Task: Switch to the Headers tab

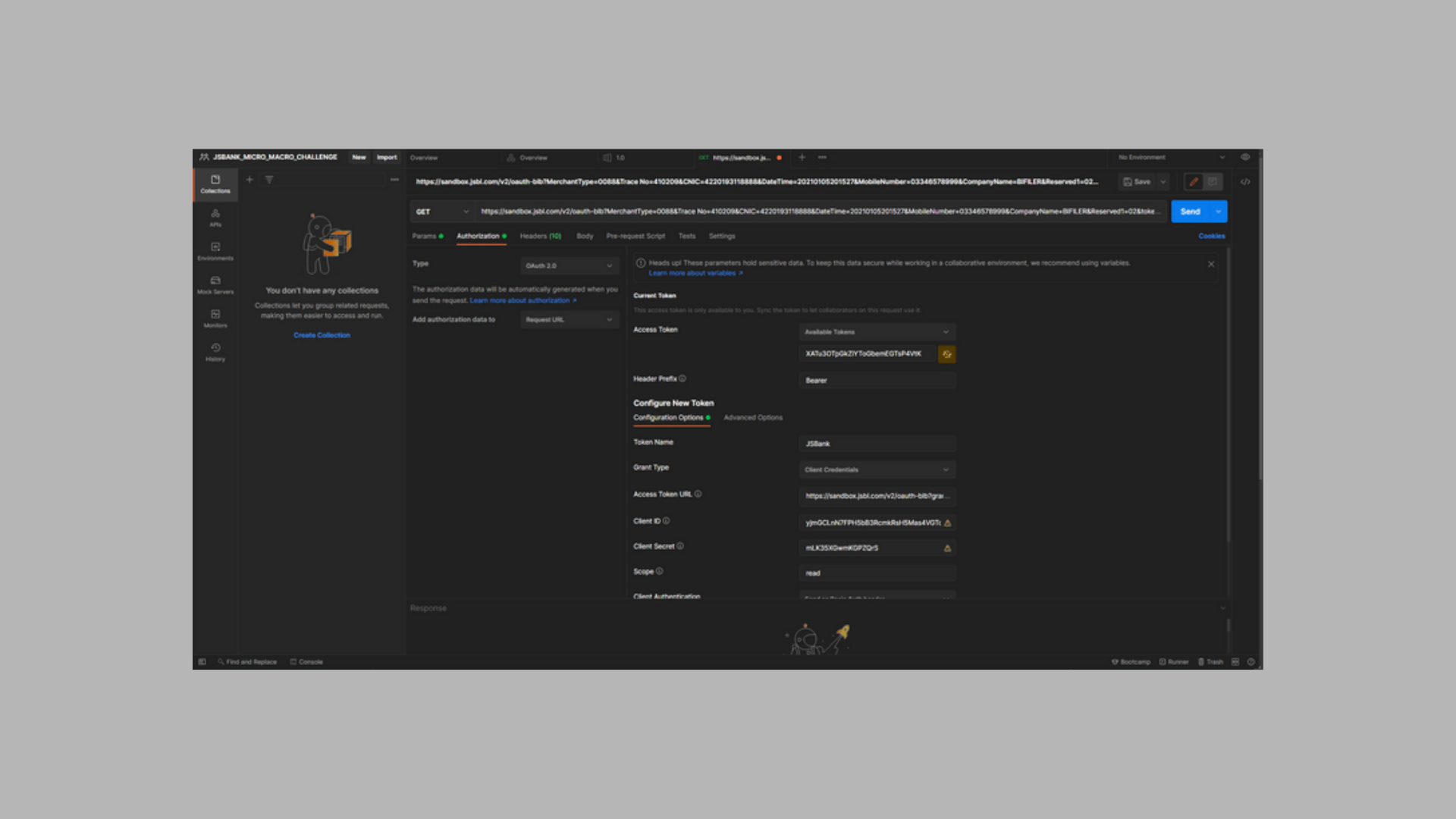Action: (540, 237)
